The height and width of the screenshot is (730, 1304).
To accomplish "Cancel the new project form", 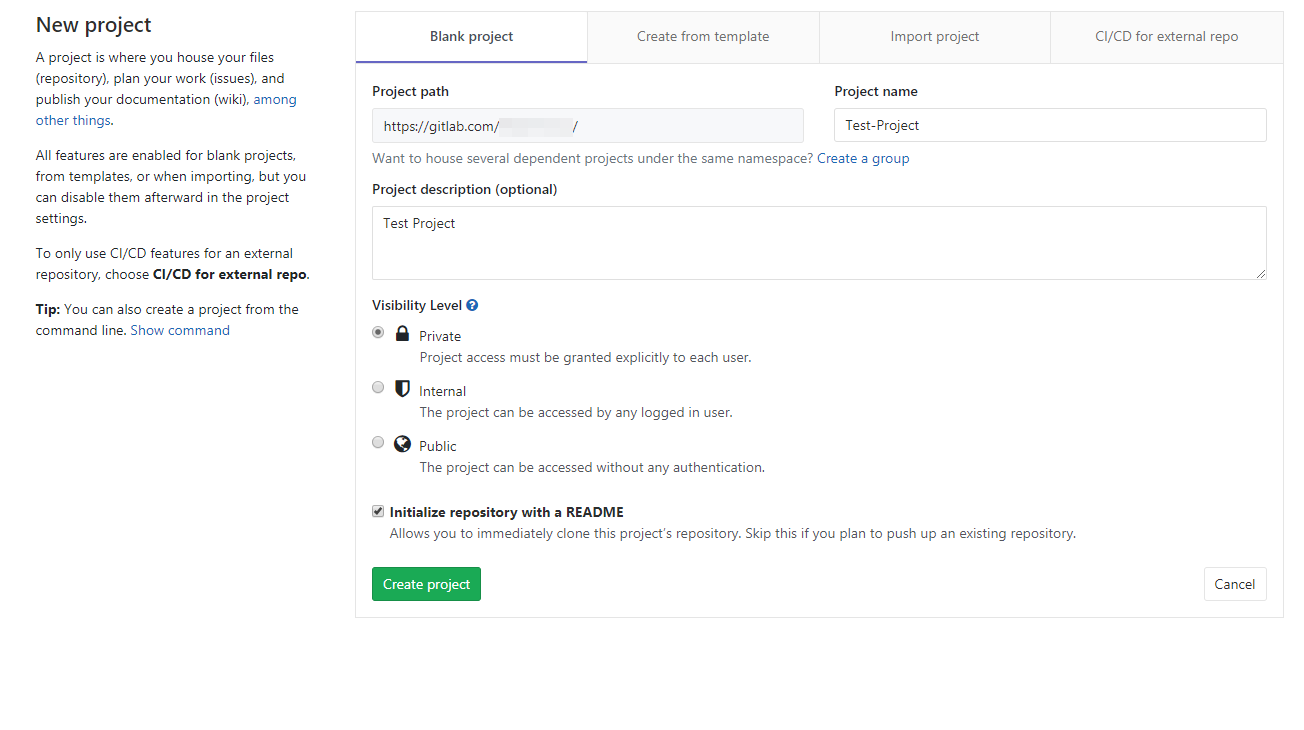I will (x=1235, y=584).
